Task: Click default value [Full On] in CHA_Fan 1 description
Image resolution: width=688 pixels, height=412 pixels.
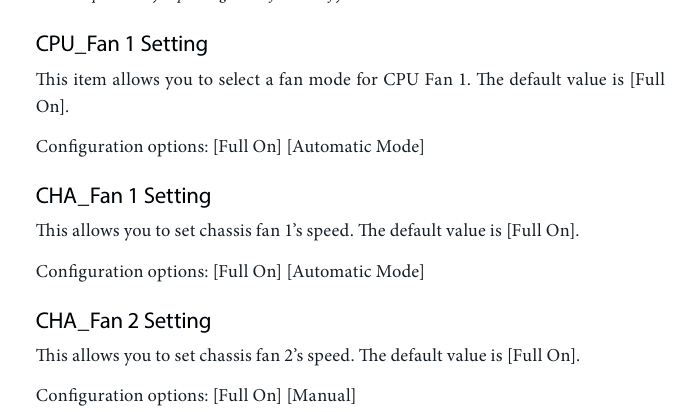Action: pyautogui.click(x=541, y=231)
